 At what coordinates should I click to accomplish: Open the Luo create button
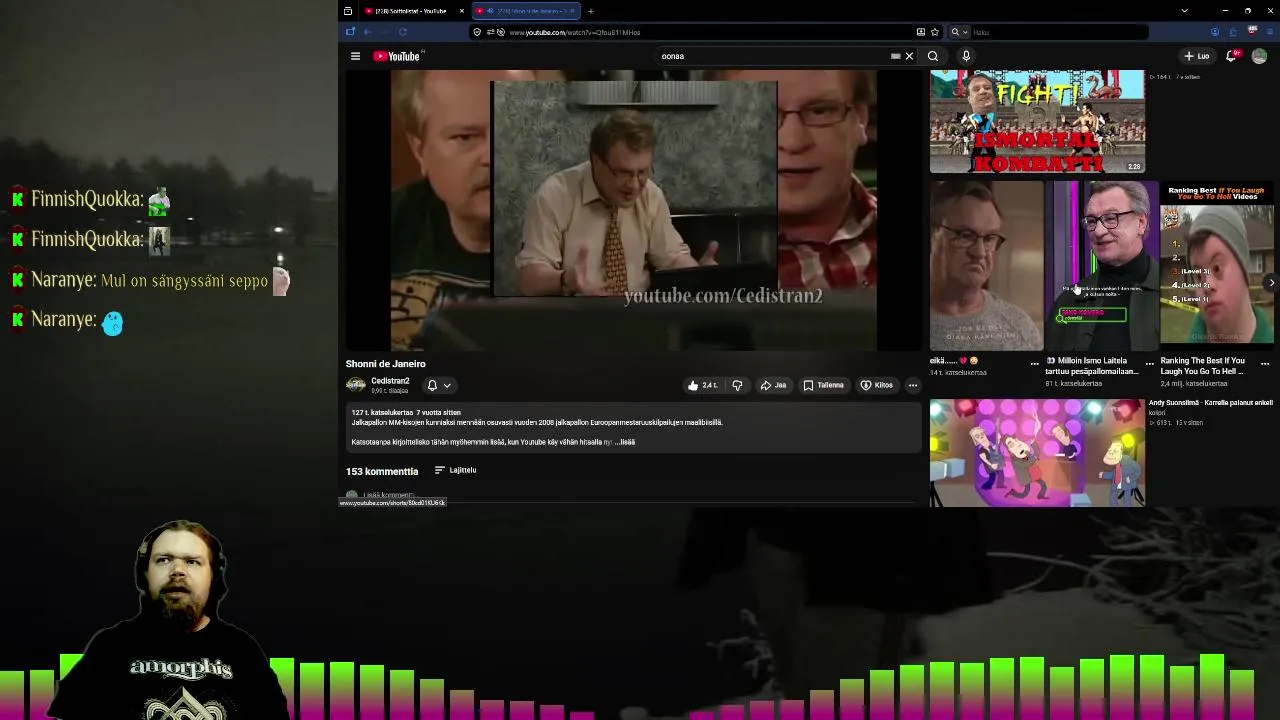(x=1197, y=56)
